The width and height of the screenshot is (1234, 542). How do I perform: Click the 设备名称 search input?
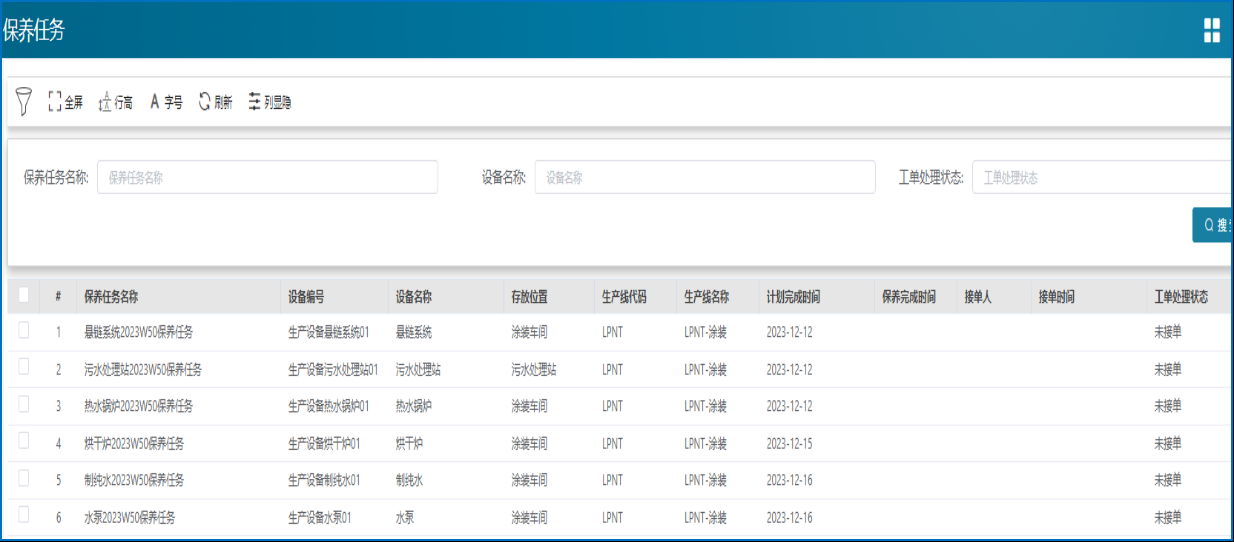tap(705, 177)
